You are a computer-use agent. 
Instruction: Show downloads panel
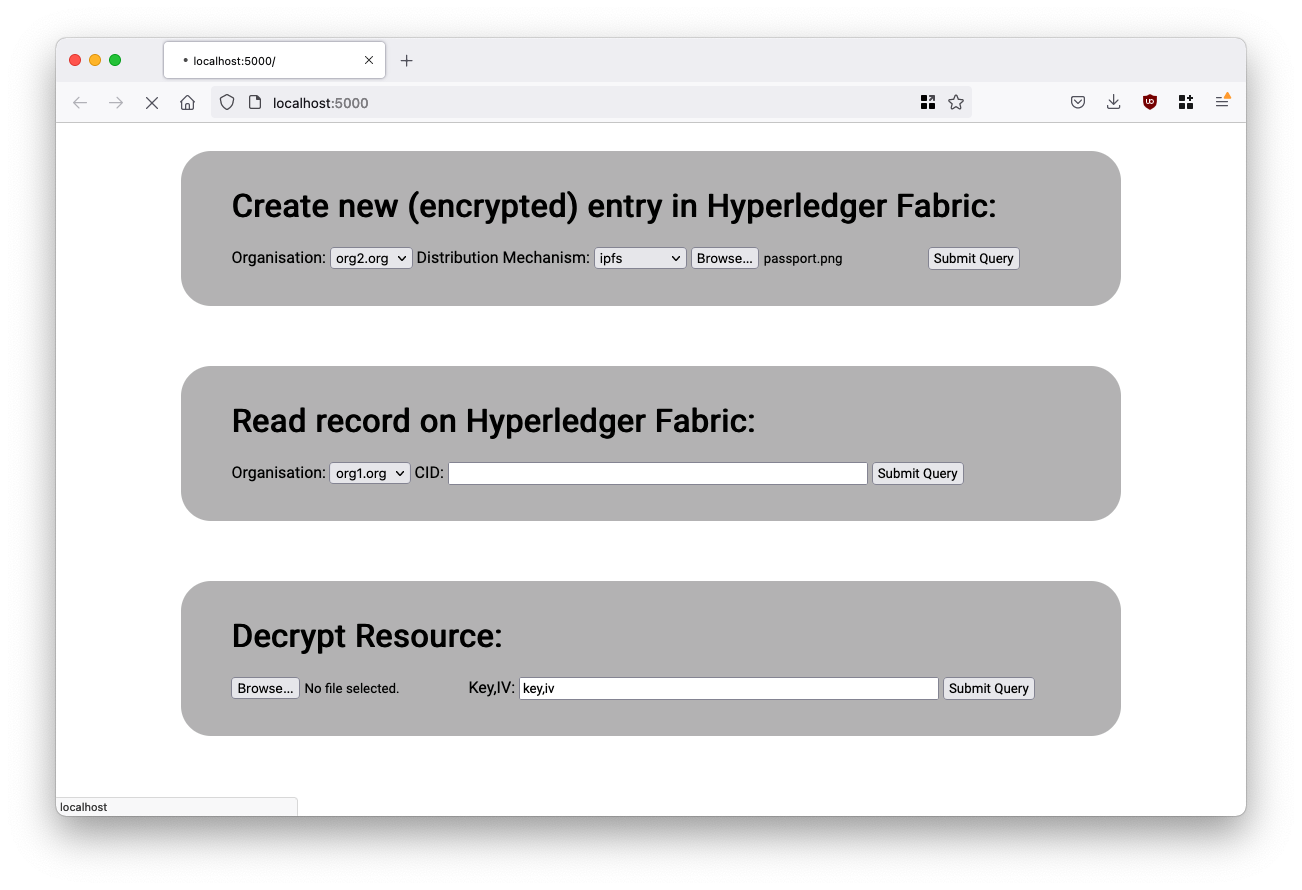1113,102
